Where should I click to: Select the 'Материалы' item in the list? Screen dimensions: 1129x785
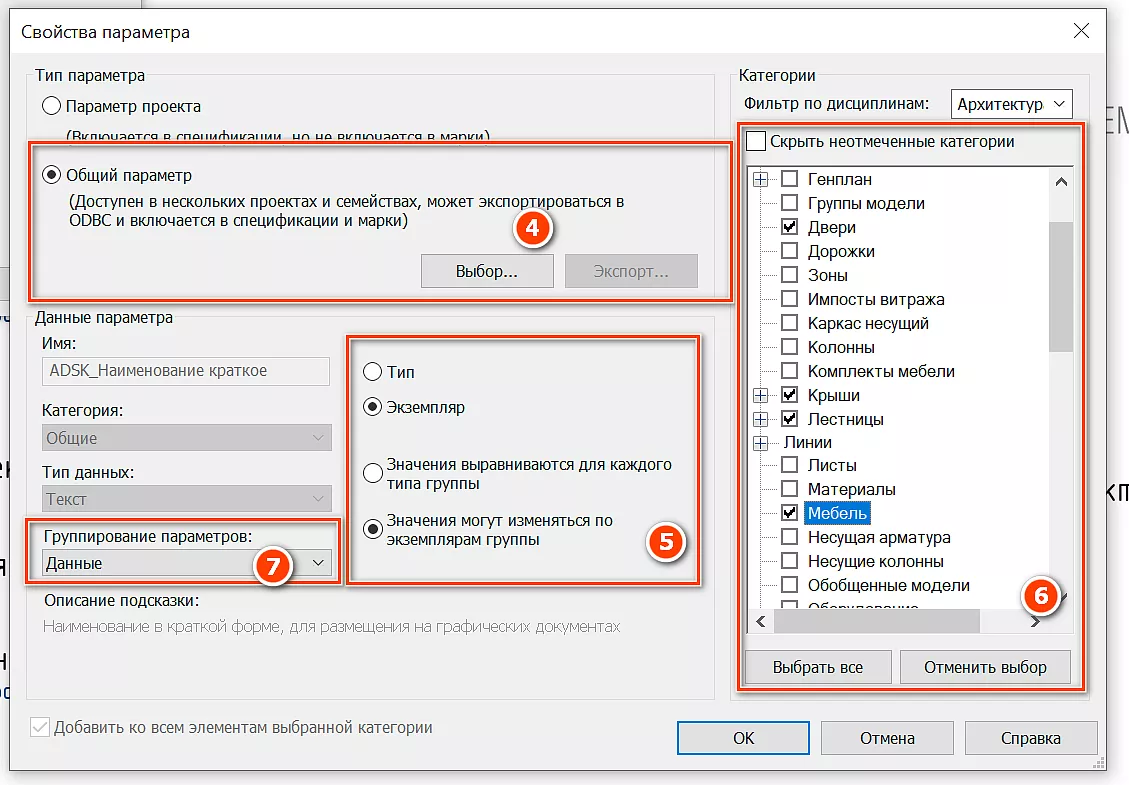851,489
